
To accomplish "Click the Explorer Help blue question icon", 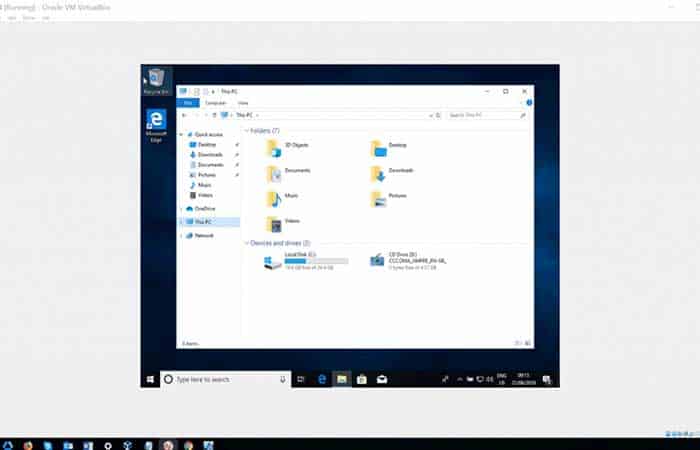I will [x=529, y=103].
